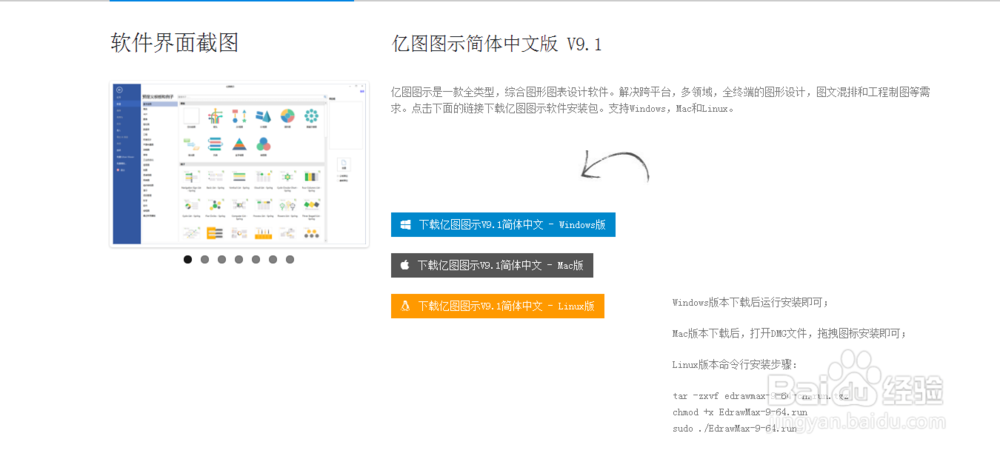1000x456 pixels.
Task: Download the Windows版 installer of 亿图图示V9.1
Action: pyautogui.click(x=503, y=224)
